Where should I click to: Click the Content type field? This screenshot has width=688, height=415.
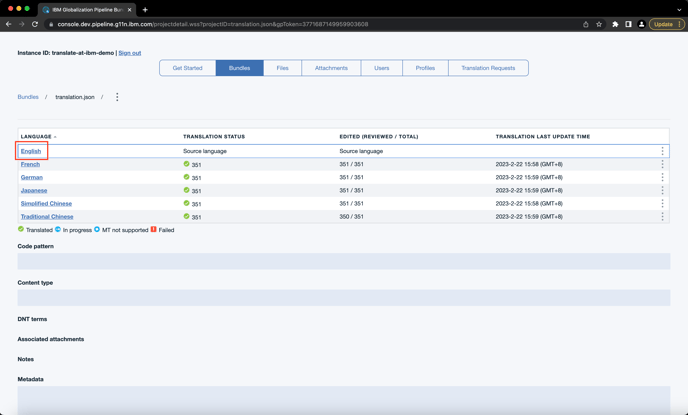(x=344, y=297)
